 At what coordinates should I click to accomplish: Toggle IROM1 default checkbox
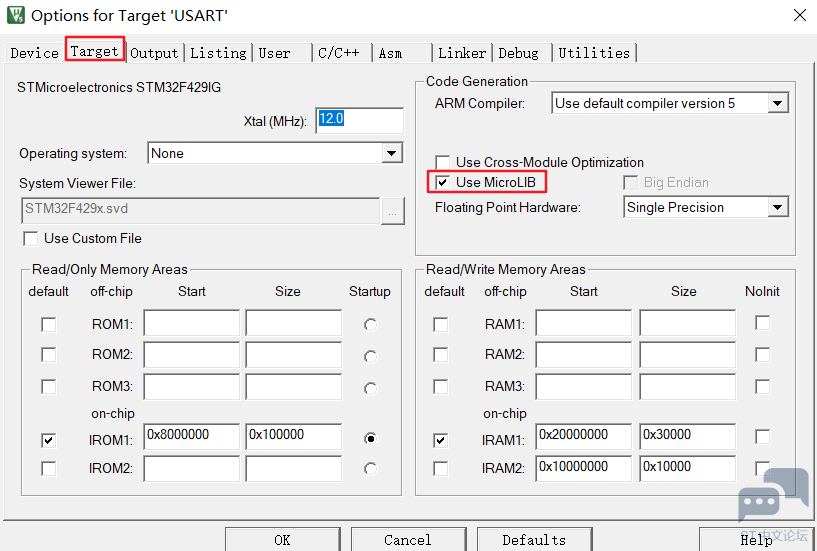point(48,439)
